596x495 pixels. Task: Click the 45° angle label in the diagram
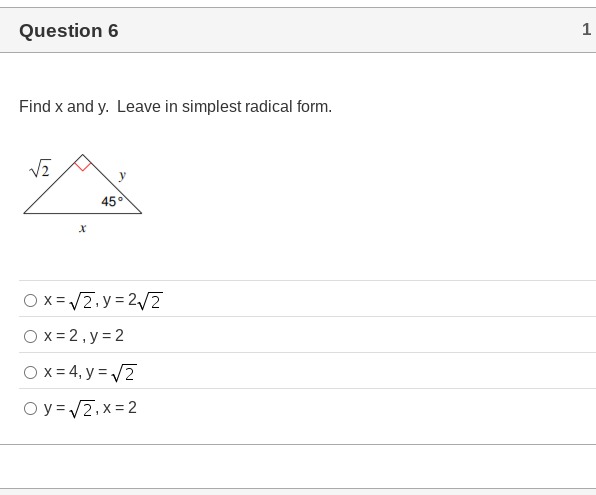[112, 201]
